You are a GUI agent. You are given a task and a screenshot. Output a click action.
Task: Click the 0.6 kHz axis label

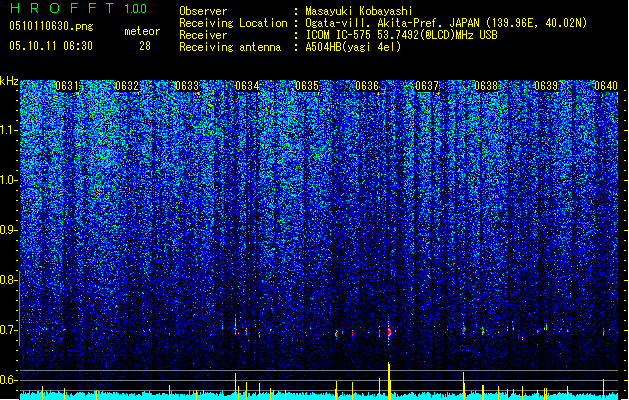point(7,380)
